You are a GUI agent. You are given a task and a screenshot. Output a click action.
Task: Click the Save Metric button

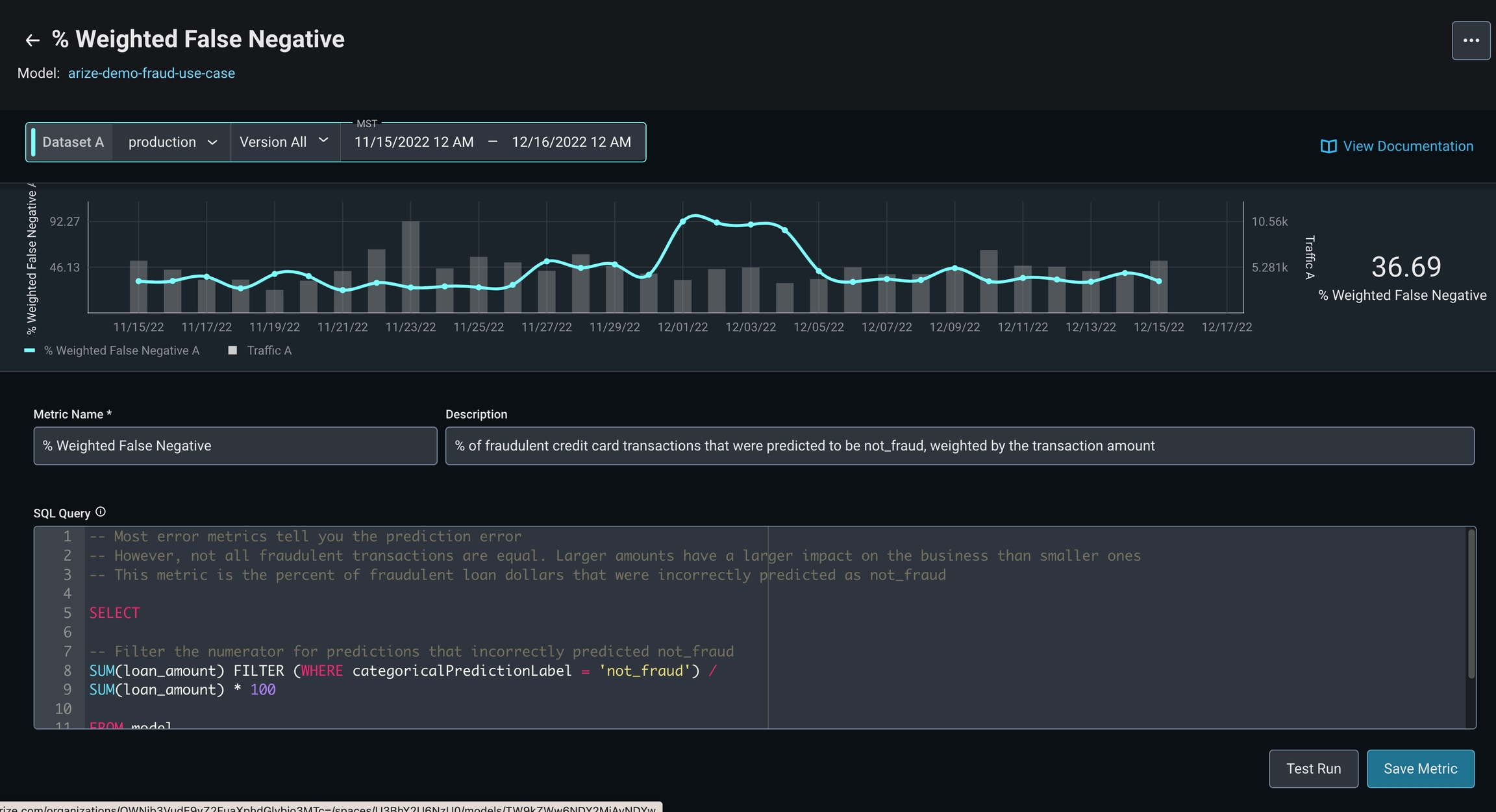[1420, 769]
